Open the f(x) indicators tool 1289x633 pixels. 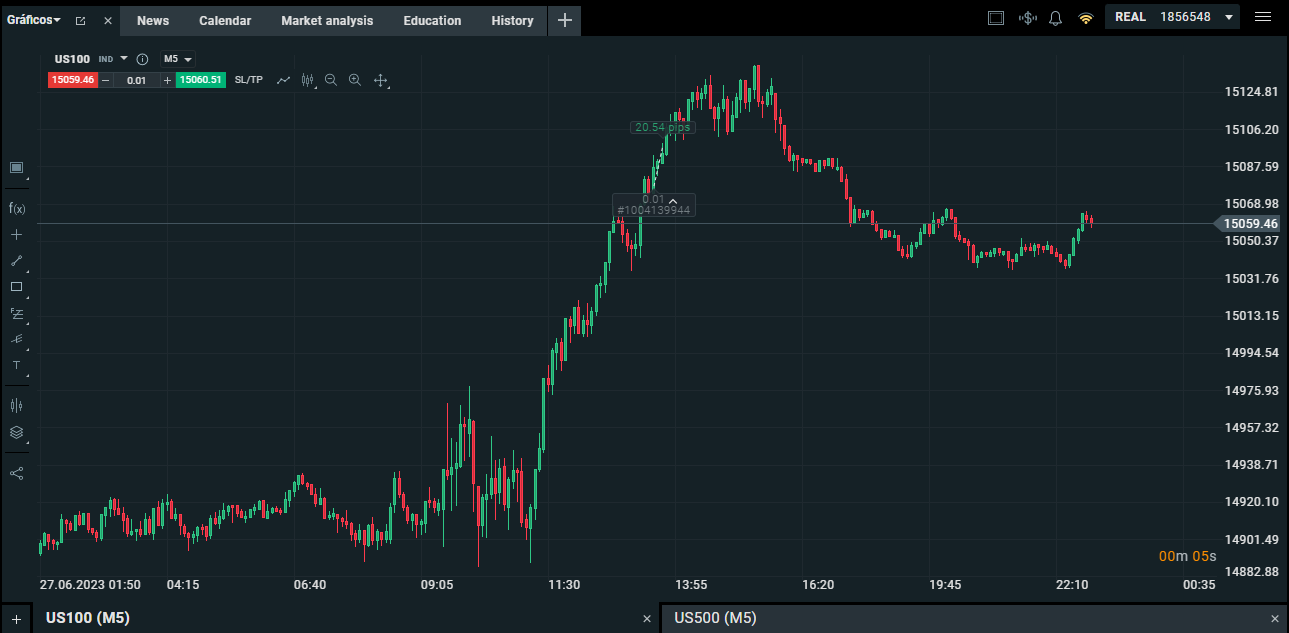pos(16,208)
